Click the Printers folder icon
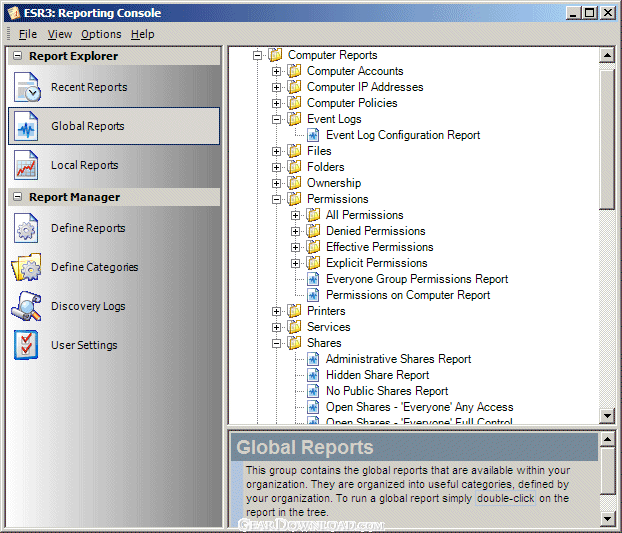 point(294,311)
